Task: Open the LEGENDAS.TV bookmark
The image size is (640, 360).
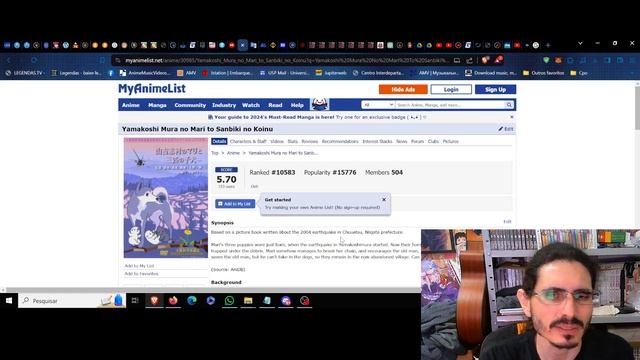Action: pyautogui.click(x=24, y=73)
